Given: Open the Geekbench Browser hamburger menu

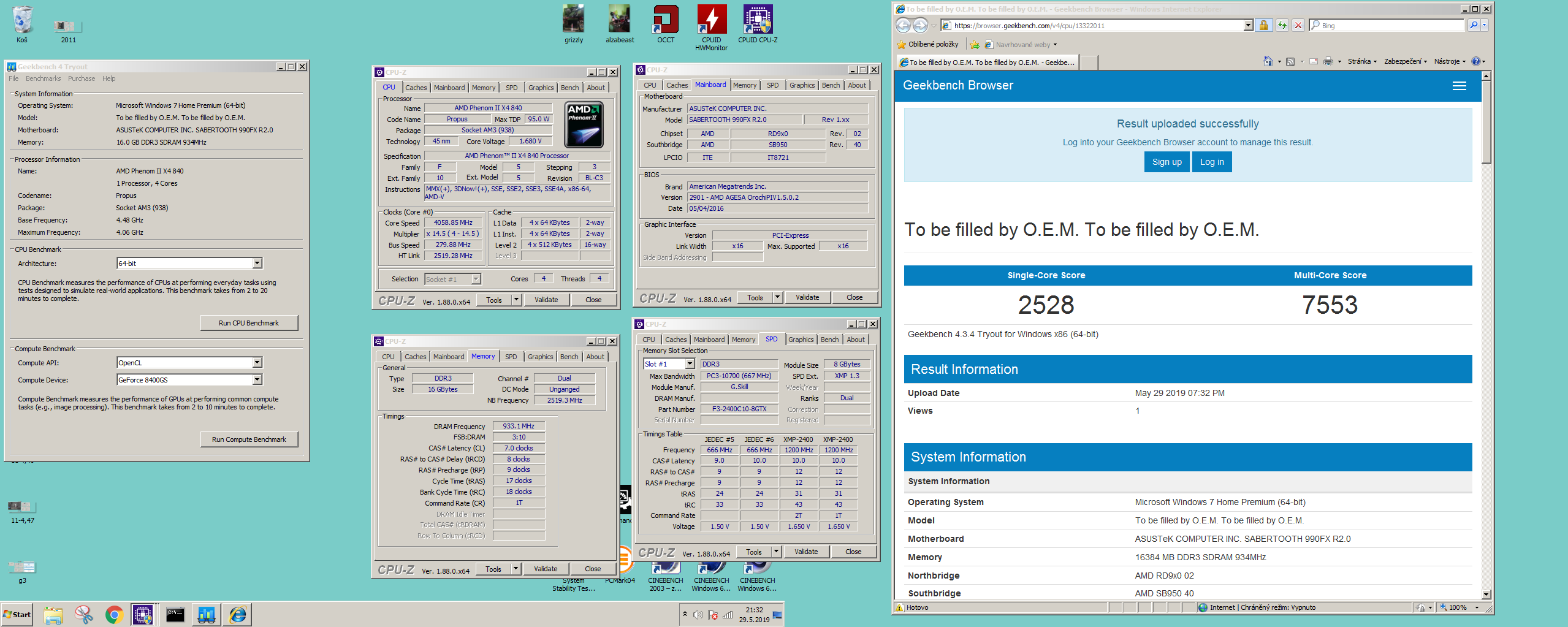Looking at the screenshot, I should (x=1460, y=86).
